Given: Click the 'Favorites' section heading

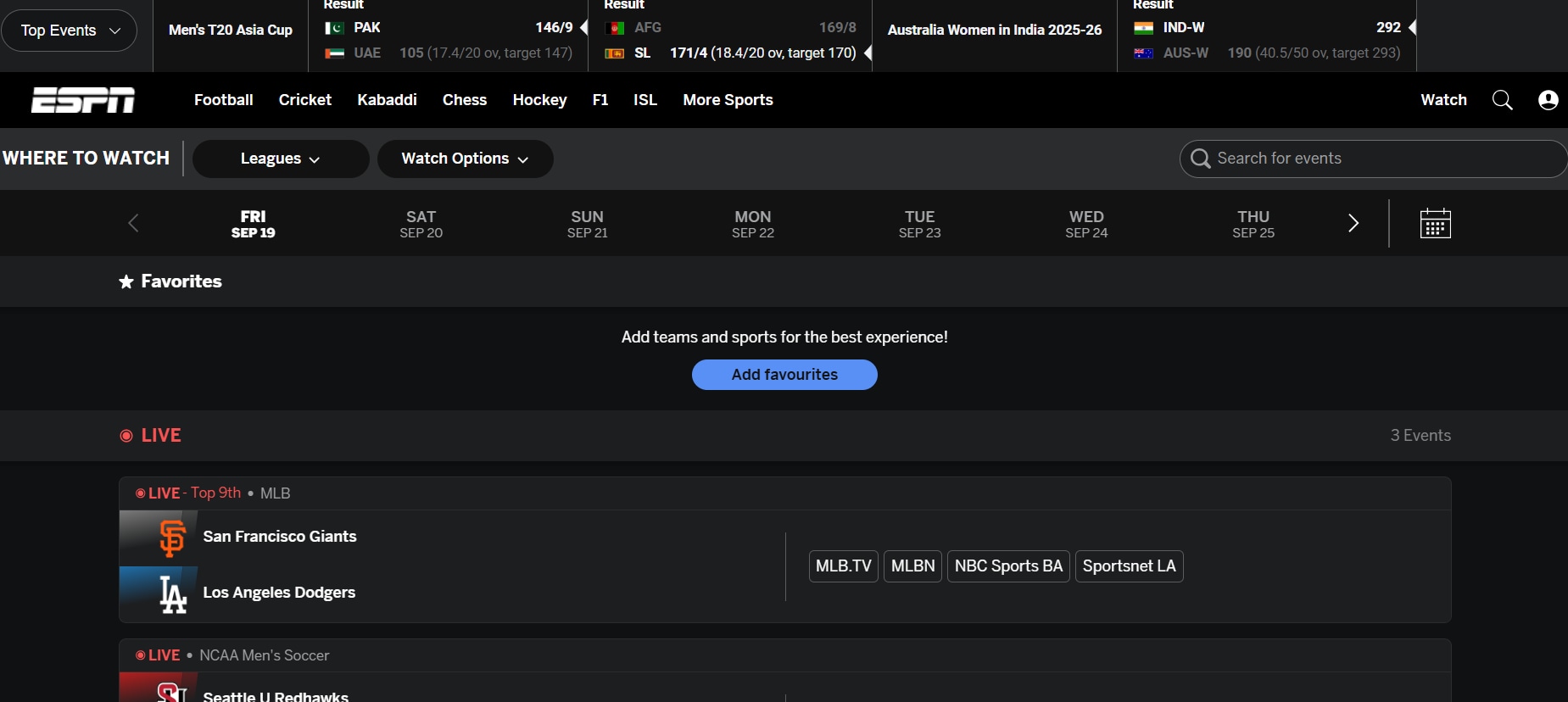Looking at the screenshot, I should click(x=181, y=281).
